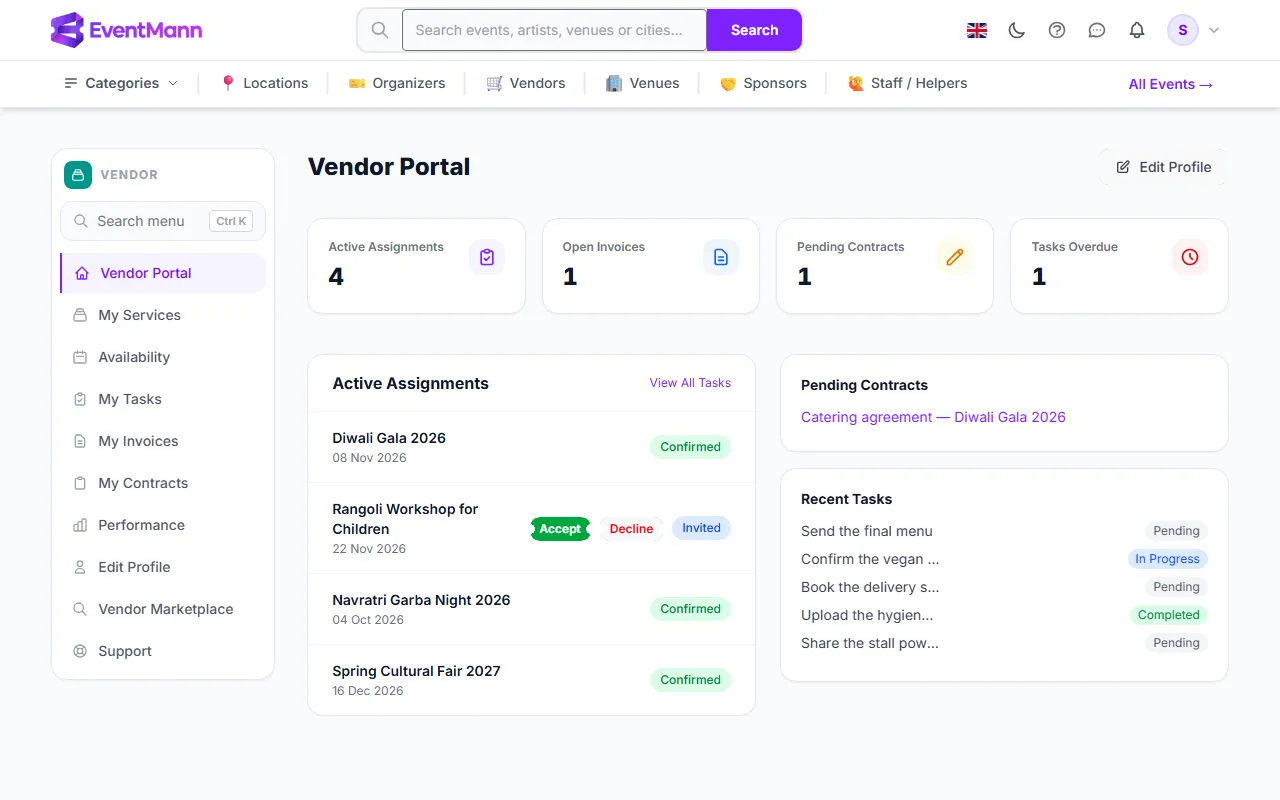Open Staff / Helpers in the nav bar
Viewport: 1280px width, 800px height.
click(x=908, y=83)
